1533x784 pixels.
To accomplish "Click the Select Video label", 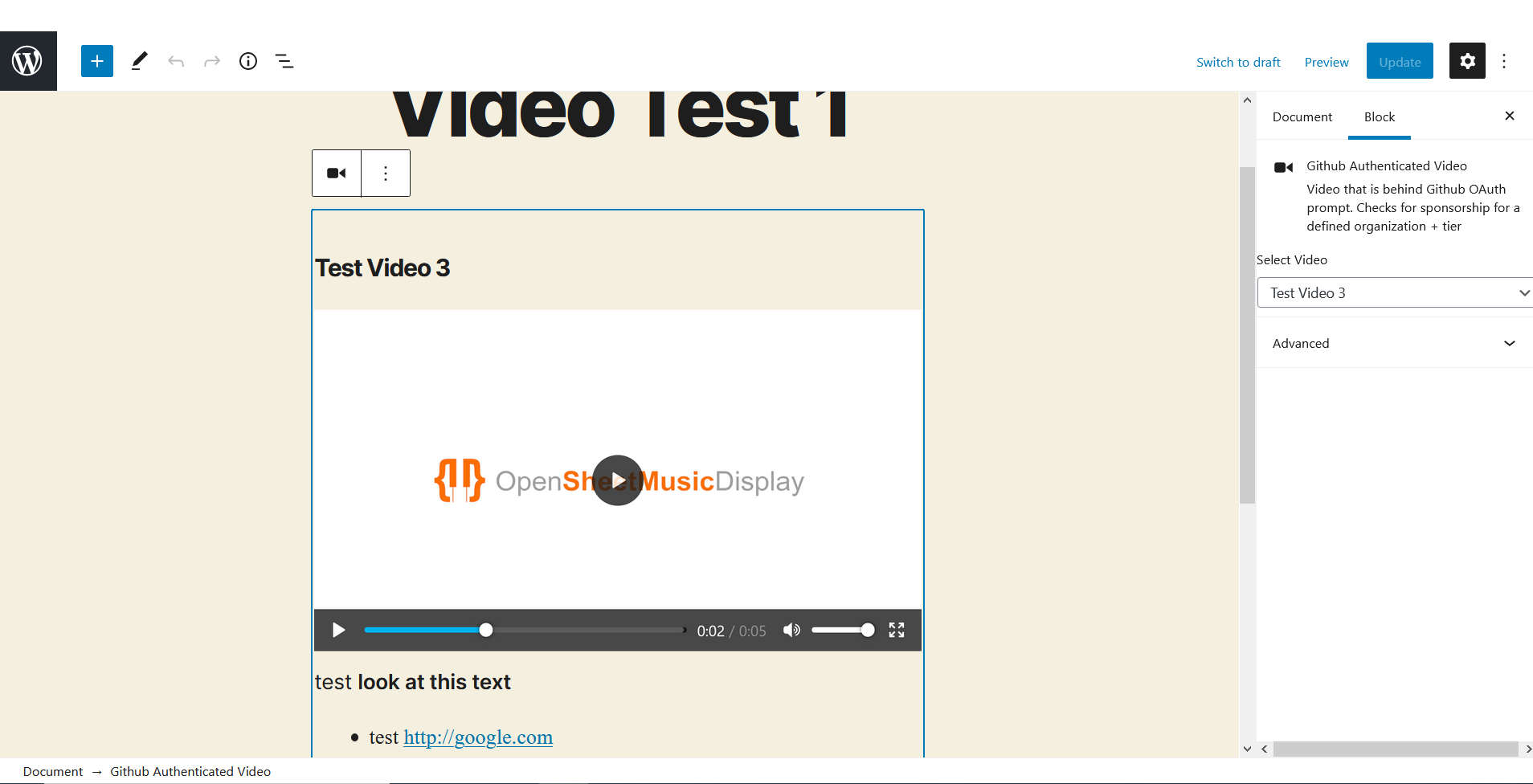I will [1292, 260].
